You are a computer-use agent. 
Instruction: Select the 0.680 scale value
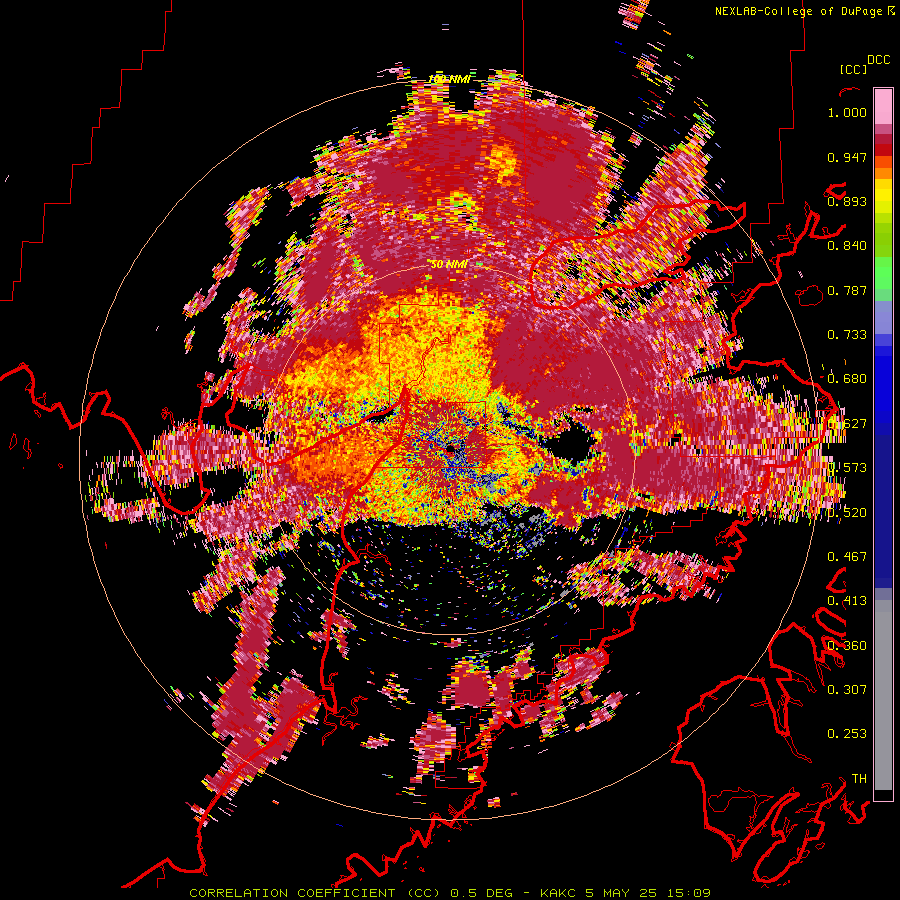[x=847, y=379]
